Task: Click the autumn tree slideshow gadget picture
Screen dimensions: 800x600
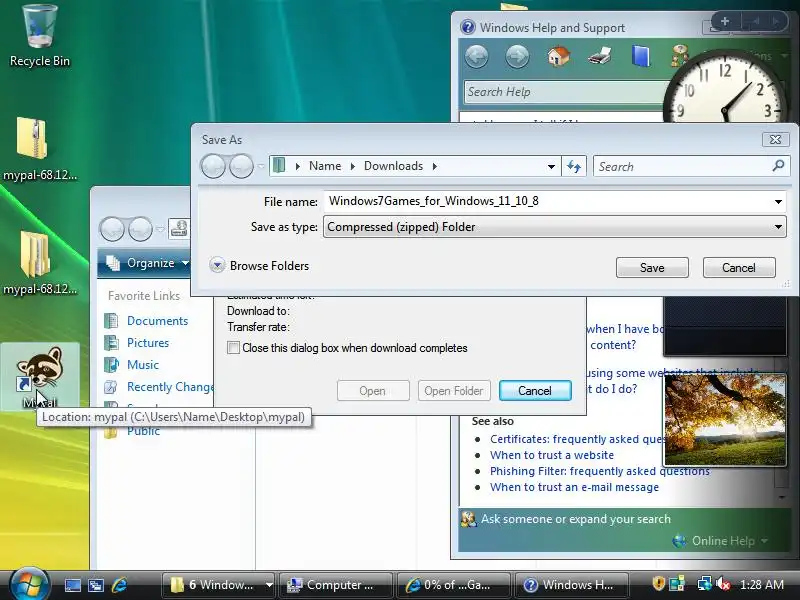Action: (x=724, y=419)
